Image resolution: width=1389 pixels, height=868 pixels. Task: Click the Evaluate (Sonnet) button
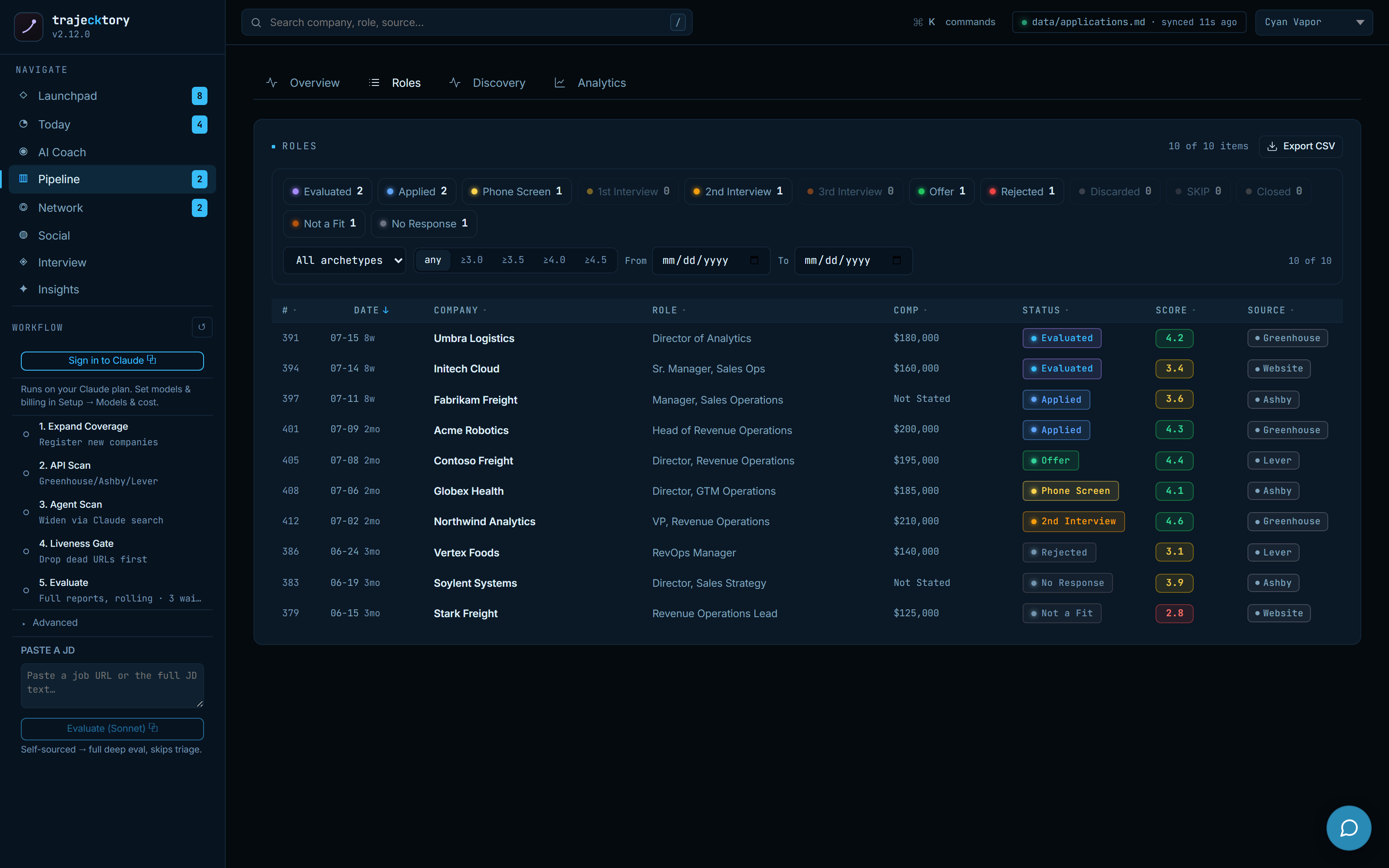(x=112, y=729)
